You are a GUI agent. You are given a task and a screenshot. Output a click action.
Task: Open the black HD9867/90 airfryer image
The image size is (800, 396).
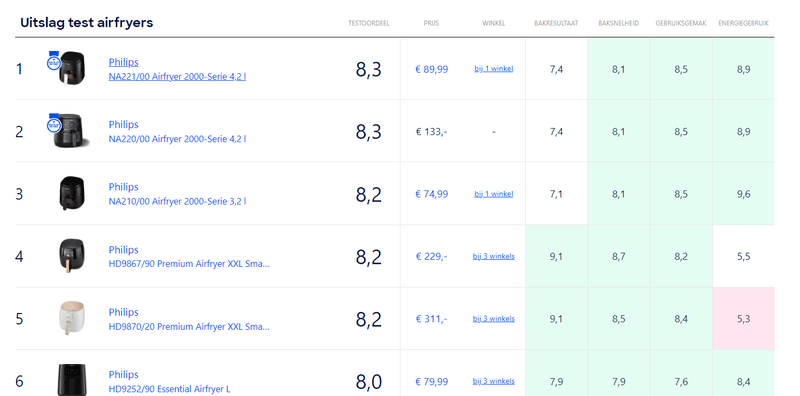tap(72, 256)
